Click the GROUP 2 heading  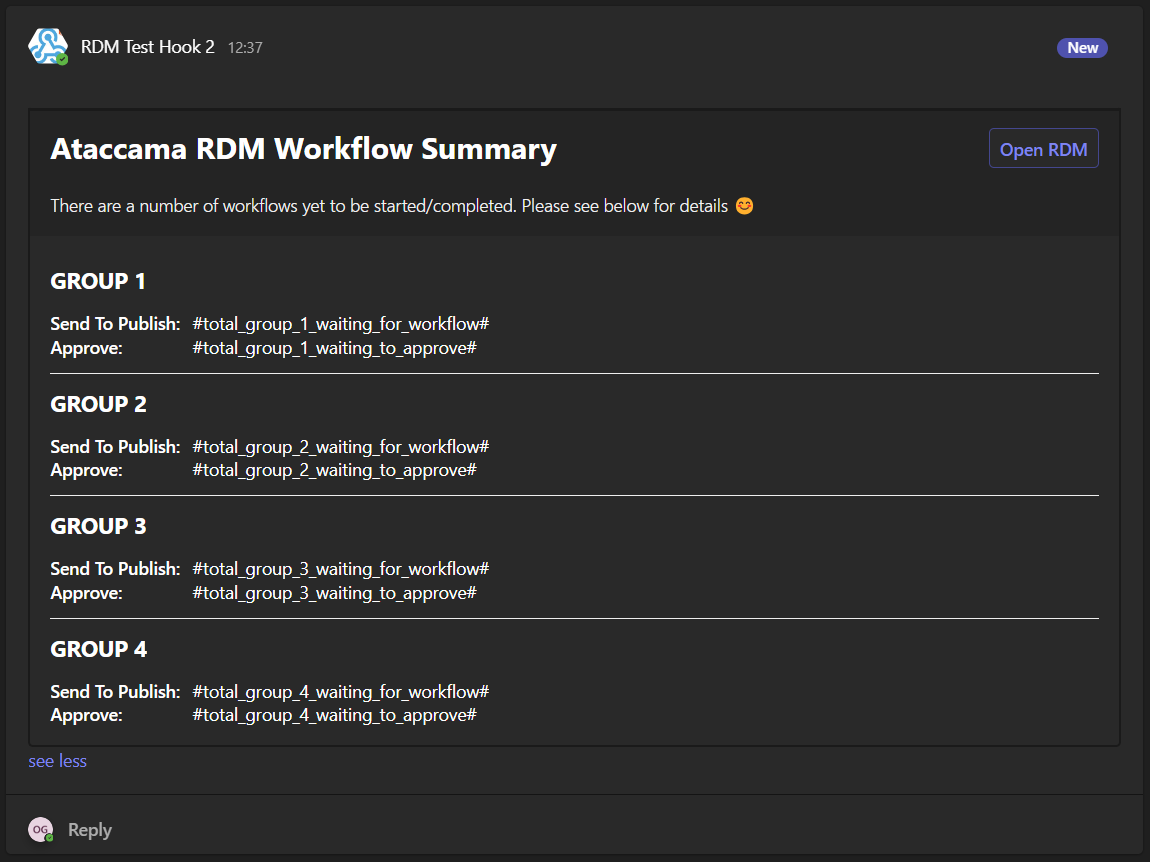(98, 404)
